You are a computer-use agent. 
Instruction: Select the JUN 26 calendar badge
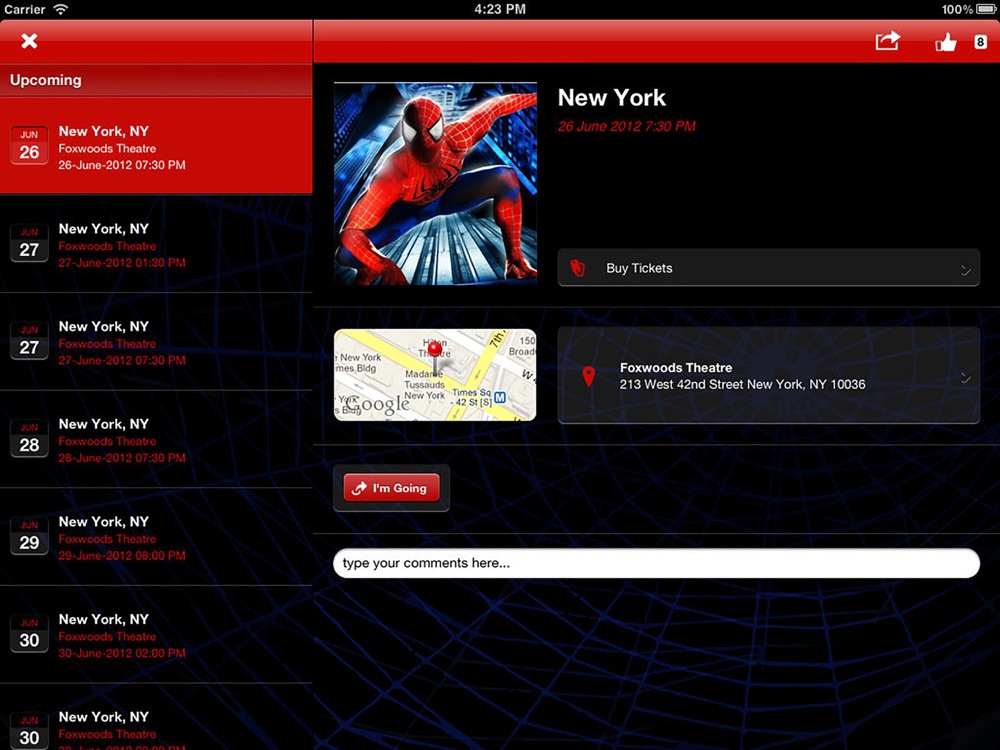pos(29,145)
